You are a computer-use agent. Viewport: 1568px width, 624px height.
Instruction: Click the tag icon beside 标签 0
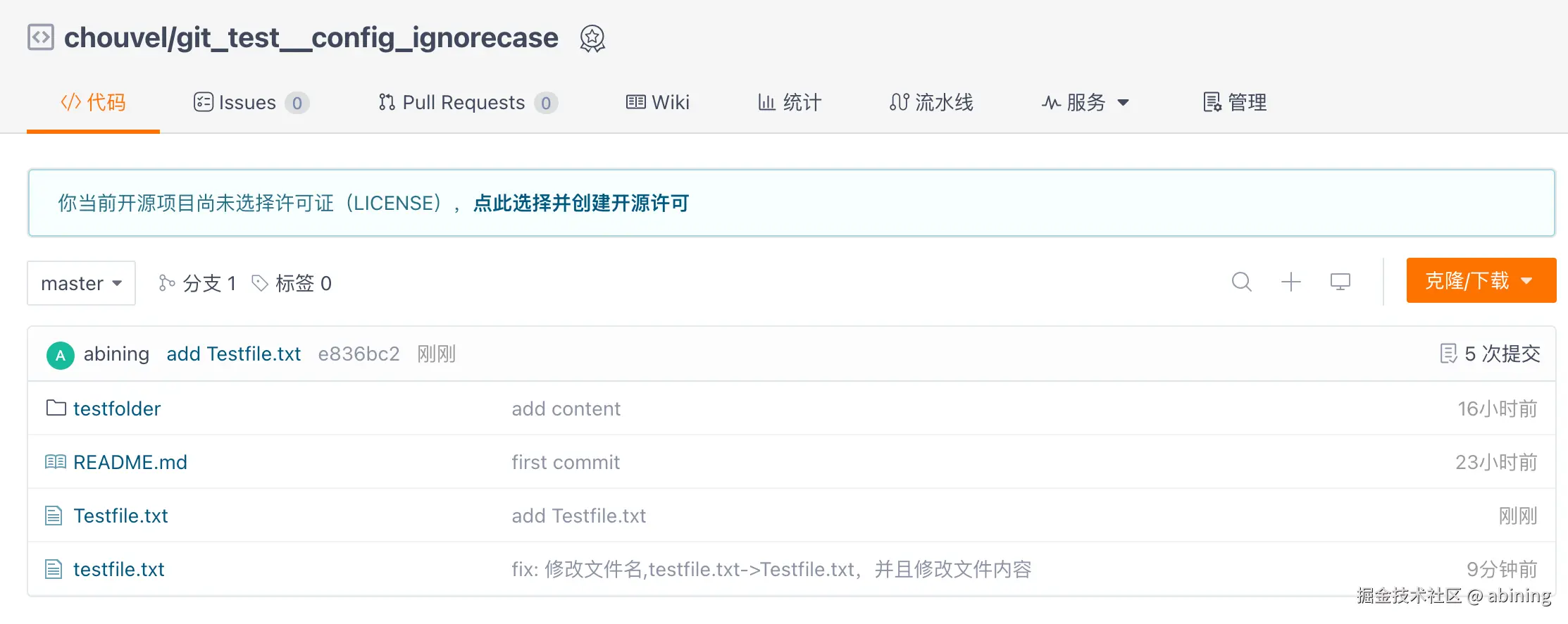click(x=260, y=283)
